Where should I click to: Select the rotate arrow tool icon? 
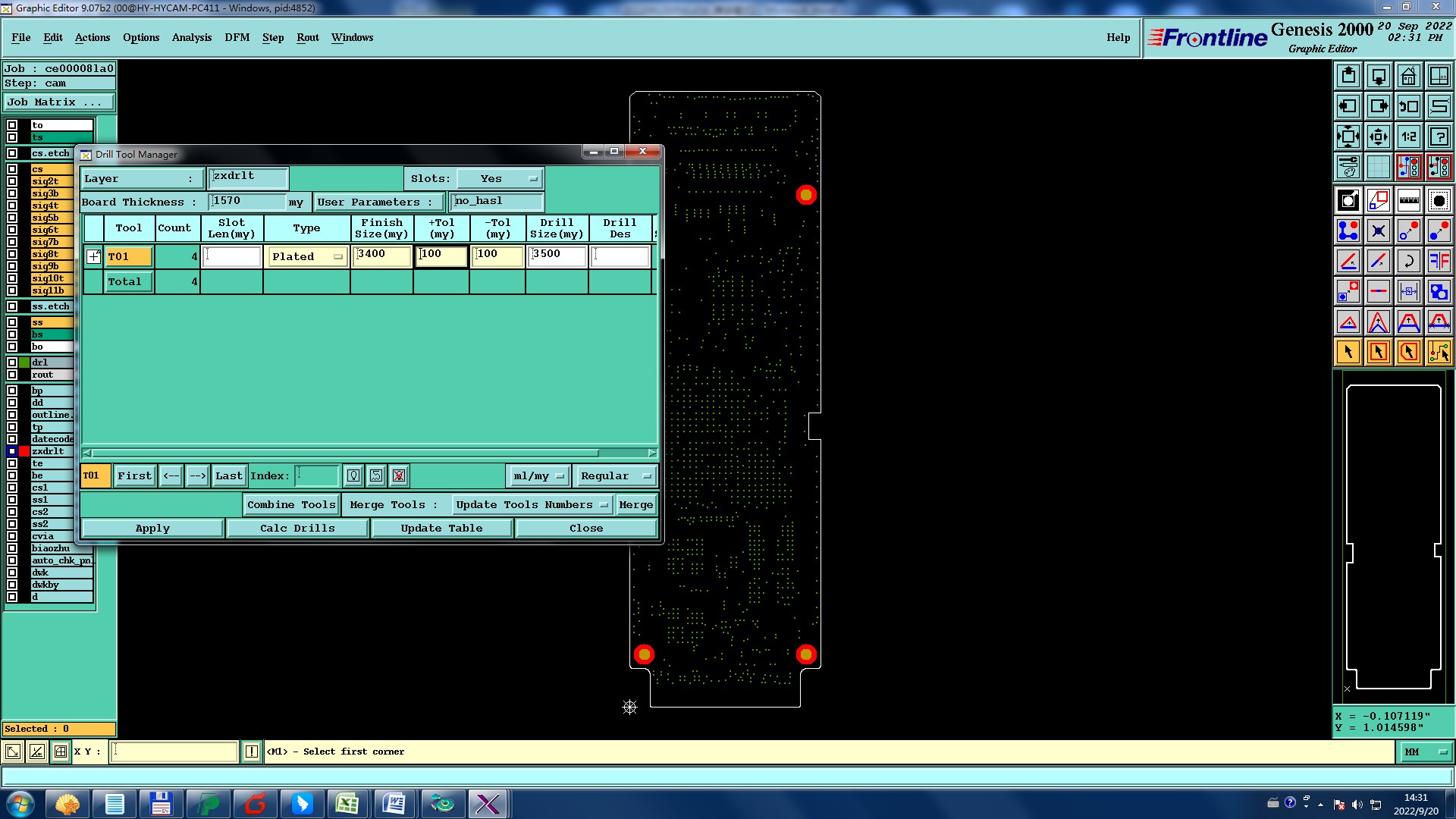tap(1408, 261)
